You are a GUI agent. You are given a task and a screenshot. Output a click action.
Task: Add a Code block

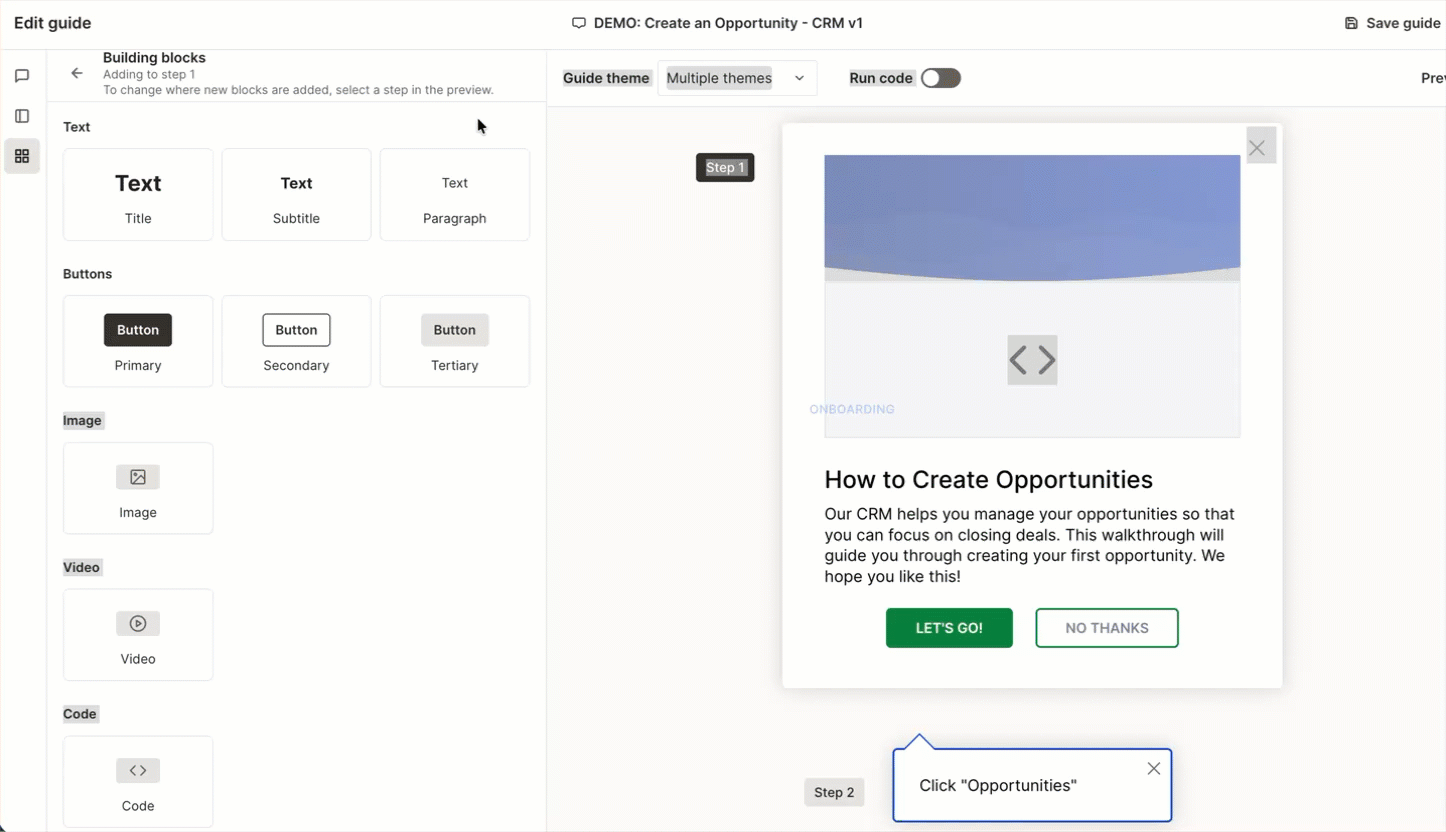pos(138,782)
